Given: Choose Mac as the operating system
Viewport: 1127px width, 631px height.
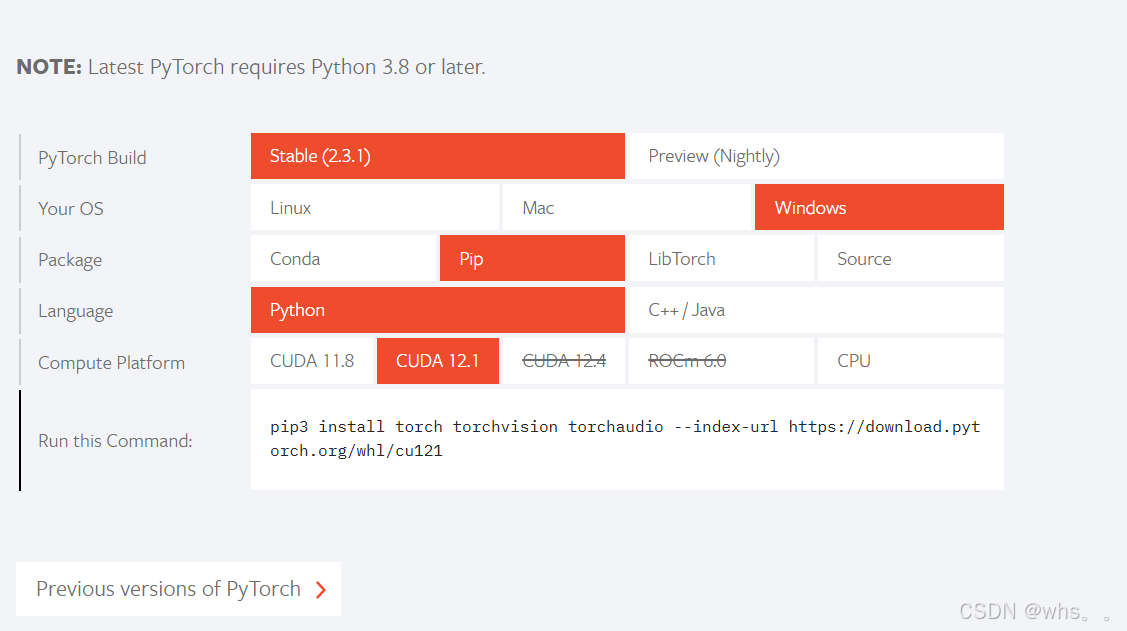Looking at the screenshot, I should click(x=627, y=207).
